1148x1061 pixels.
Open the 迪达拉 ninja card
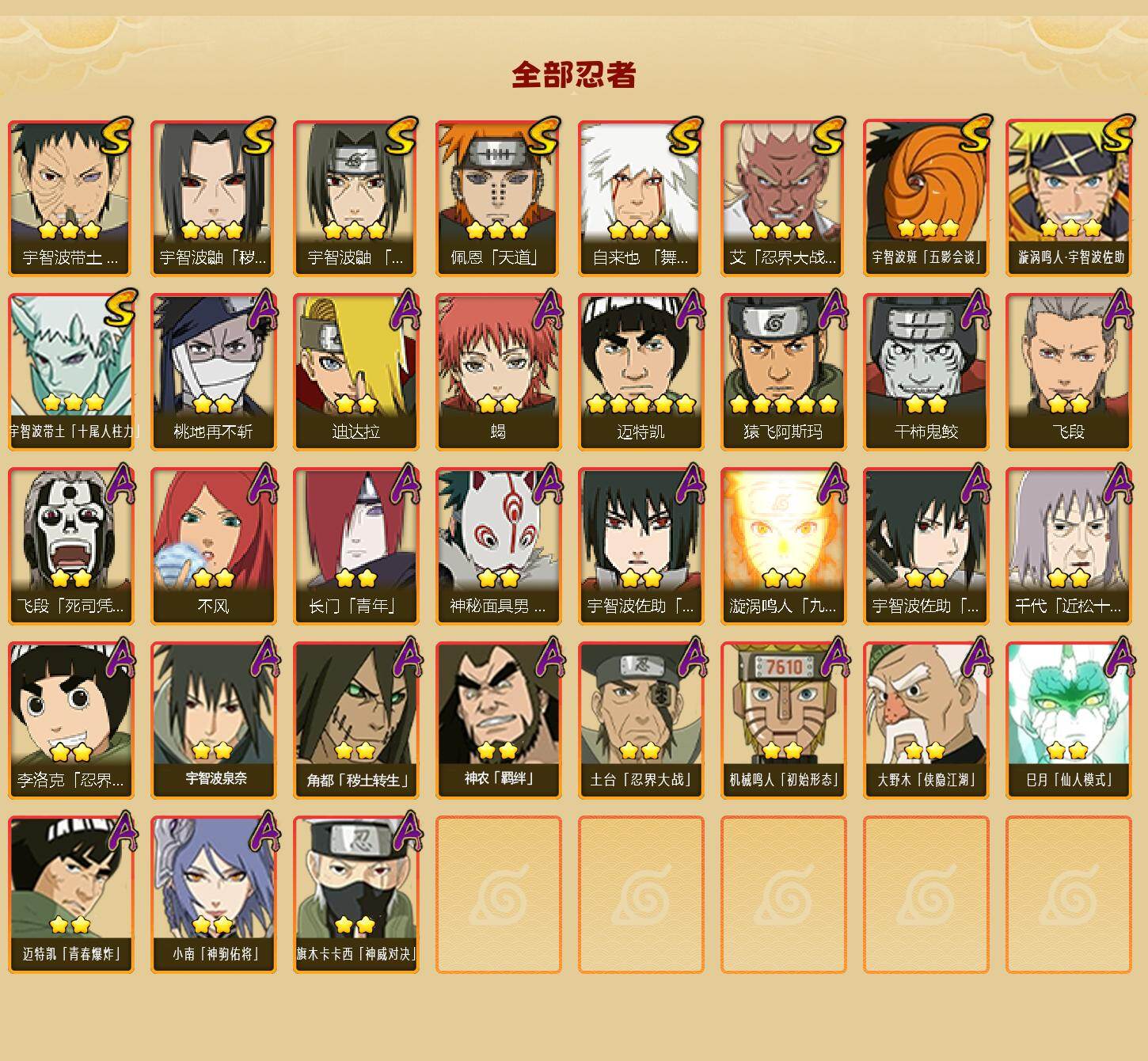tap(355, 372)
